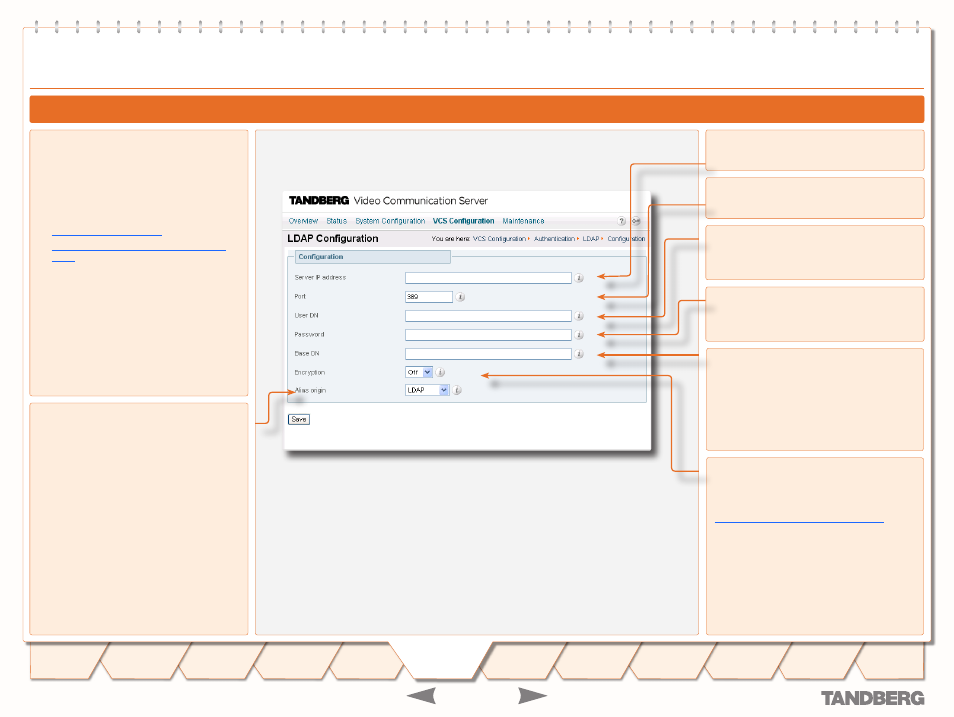
Task: Go to previous page with left arrow
Action: pos(421,696)
